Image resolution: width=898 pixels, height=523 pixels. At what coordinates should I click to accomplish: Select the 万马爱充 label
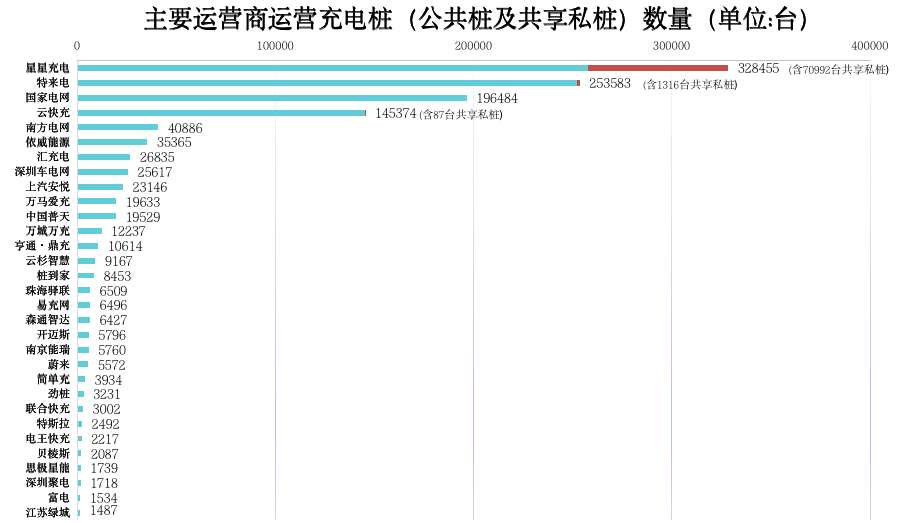(x=48, y=201)
